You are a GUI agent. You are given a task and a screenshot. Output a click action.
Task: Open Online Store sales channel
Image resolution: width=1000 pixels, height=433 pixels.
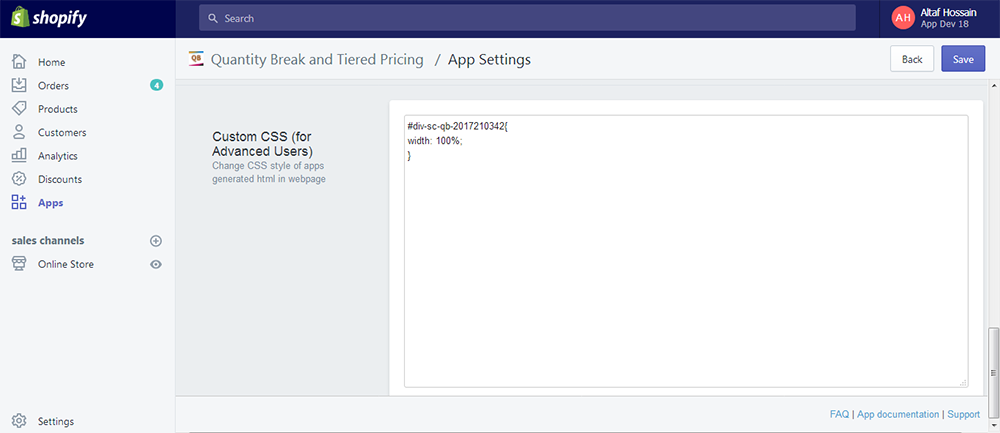tap(66, 265)
